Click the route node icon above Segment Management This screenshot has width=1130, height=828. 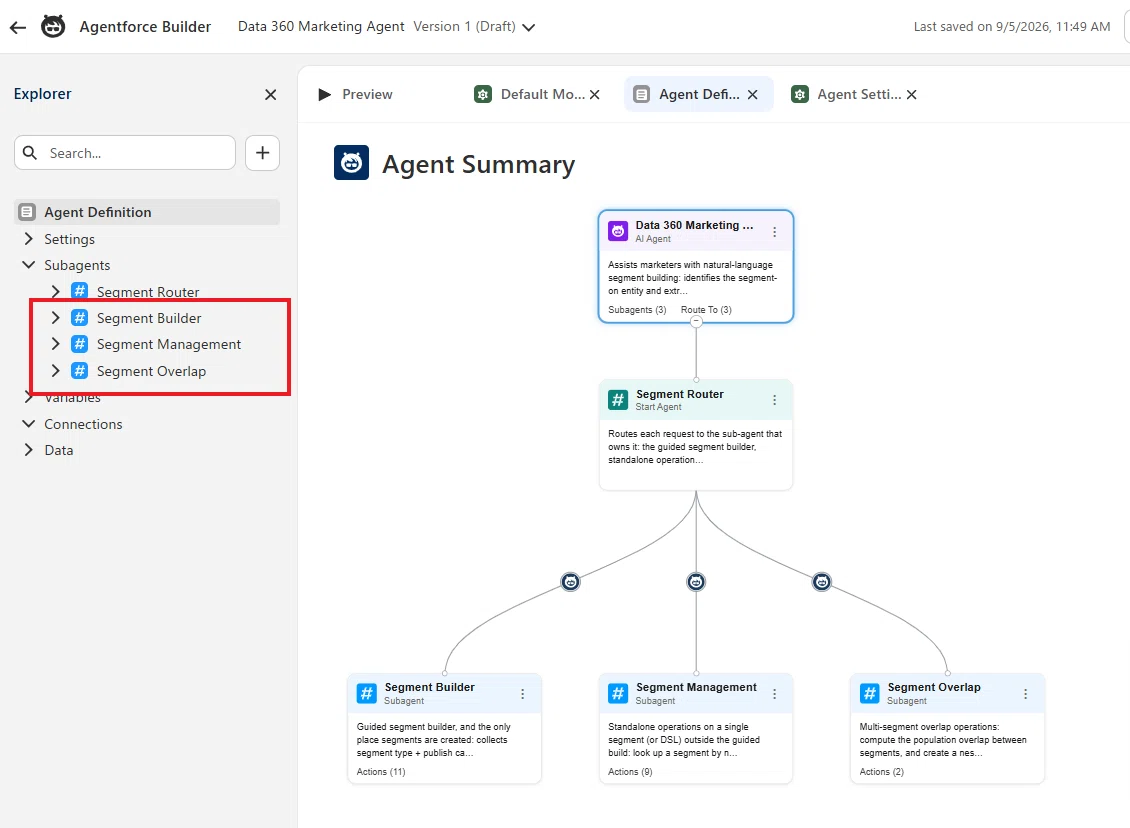tap(696, 582)
